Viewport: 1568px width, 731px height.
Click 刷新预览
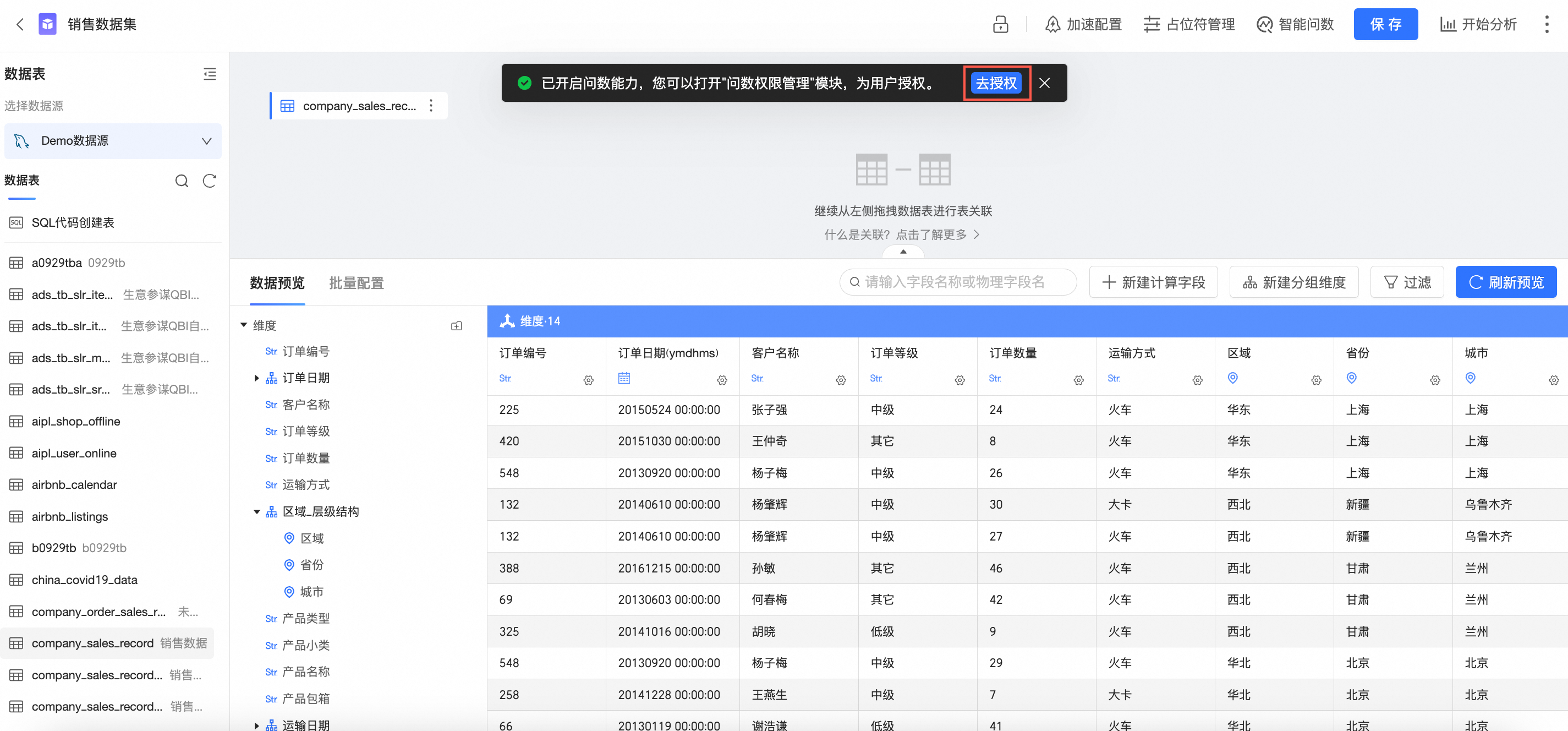point(1506,282)
